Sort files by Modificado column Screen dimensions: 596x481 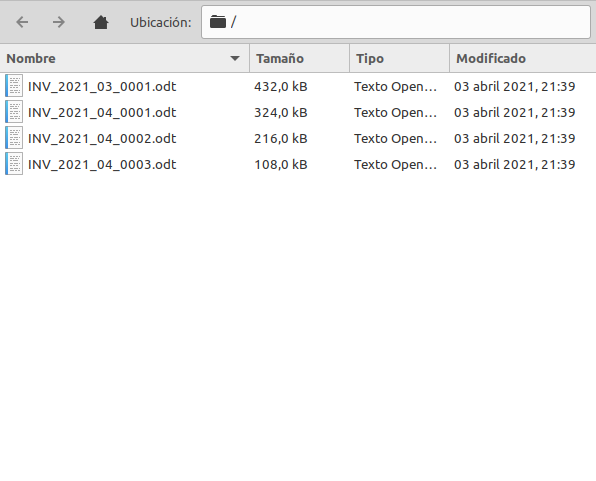[523, 59]
